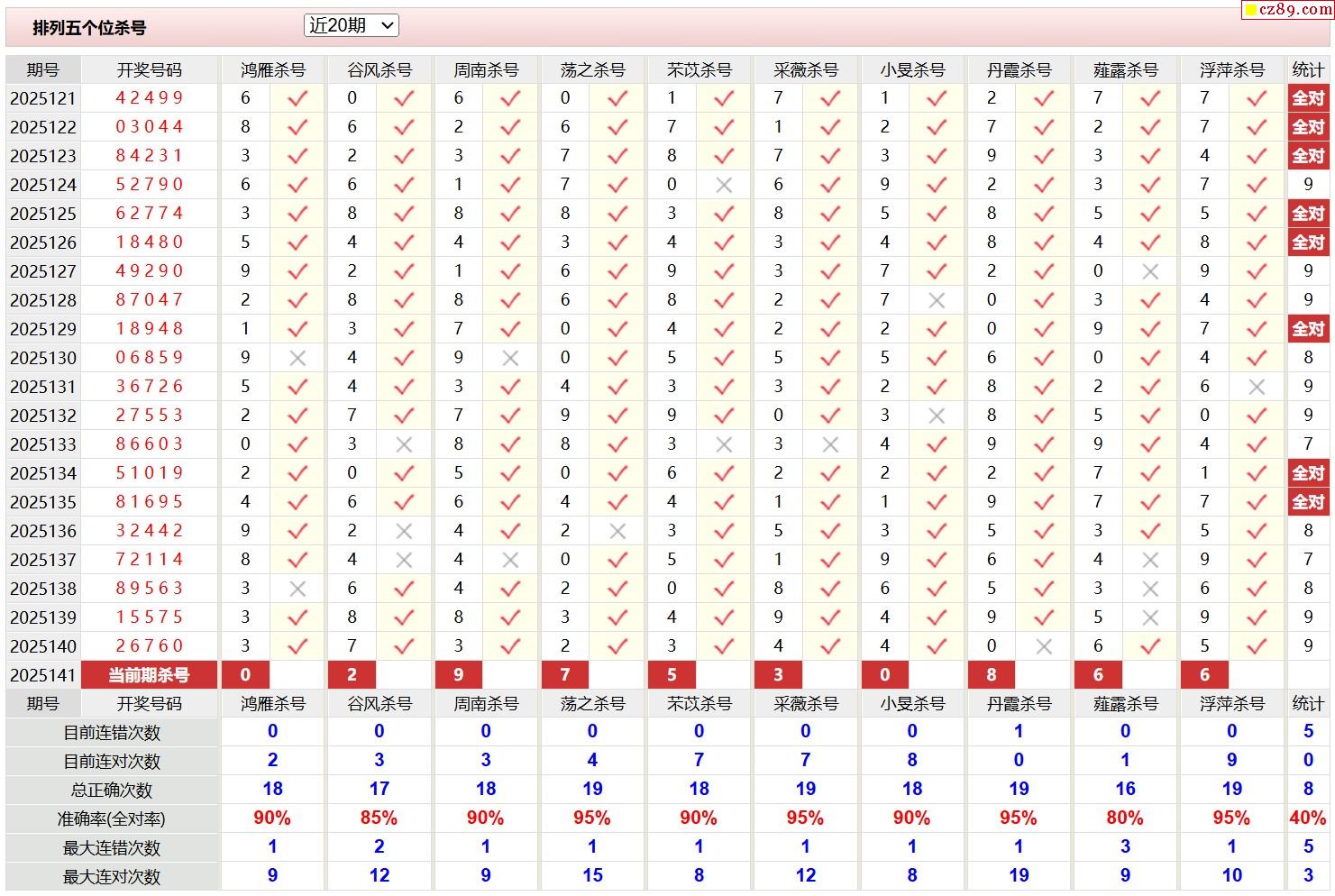Click the check mark for 浮萍杀号 in row 2025134
The height and width of the screenshot is (896, 1335).
1257,473
